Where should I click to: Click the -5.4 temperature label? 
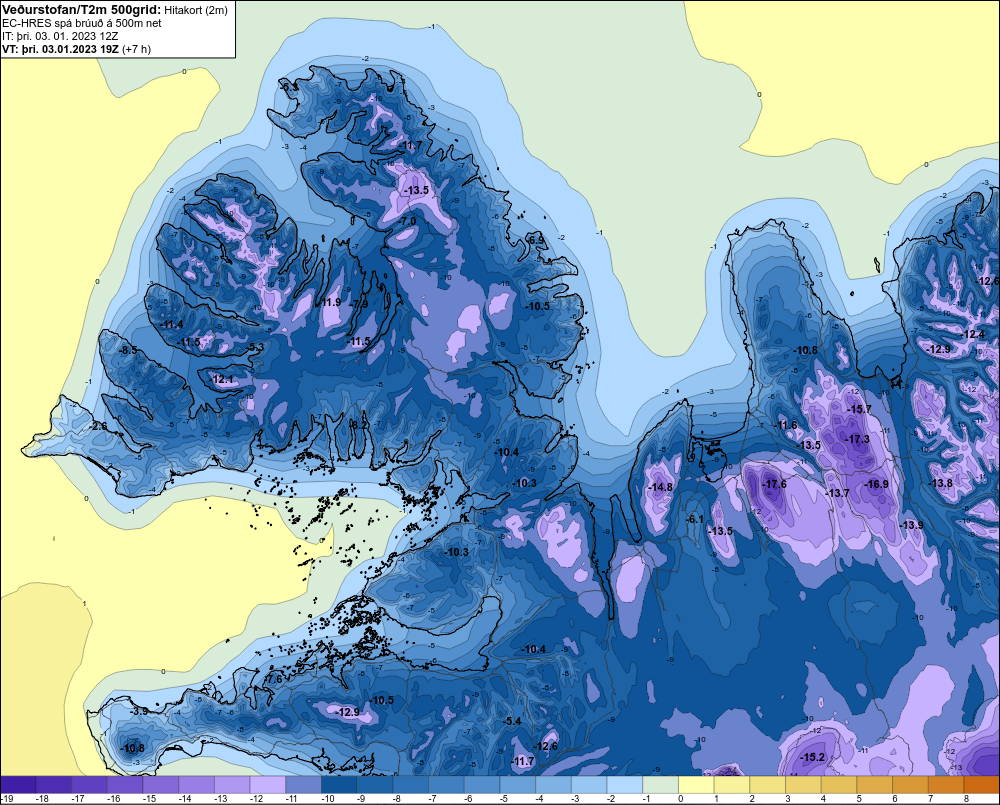512,721
